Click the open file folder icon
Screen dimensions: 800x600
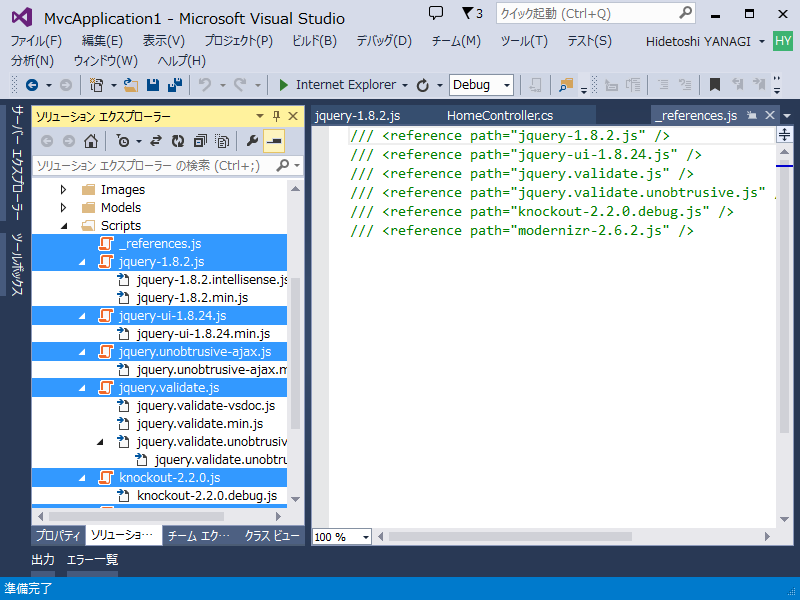click(x=131, y=85)
